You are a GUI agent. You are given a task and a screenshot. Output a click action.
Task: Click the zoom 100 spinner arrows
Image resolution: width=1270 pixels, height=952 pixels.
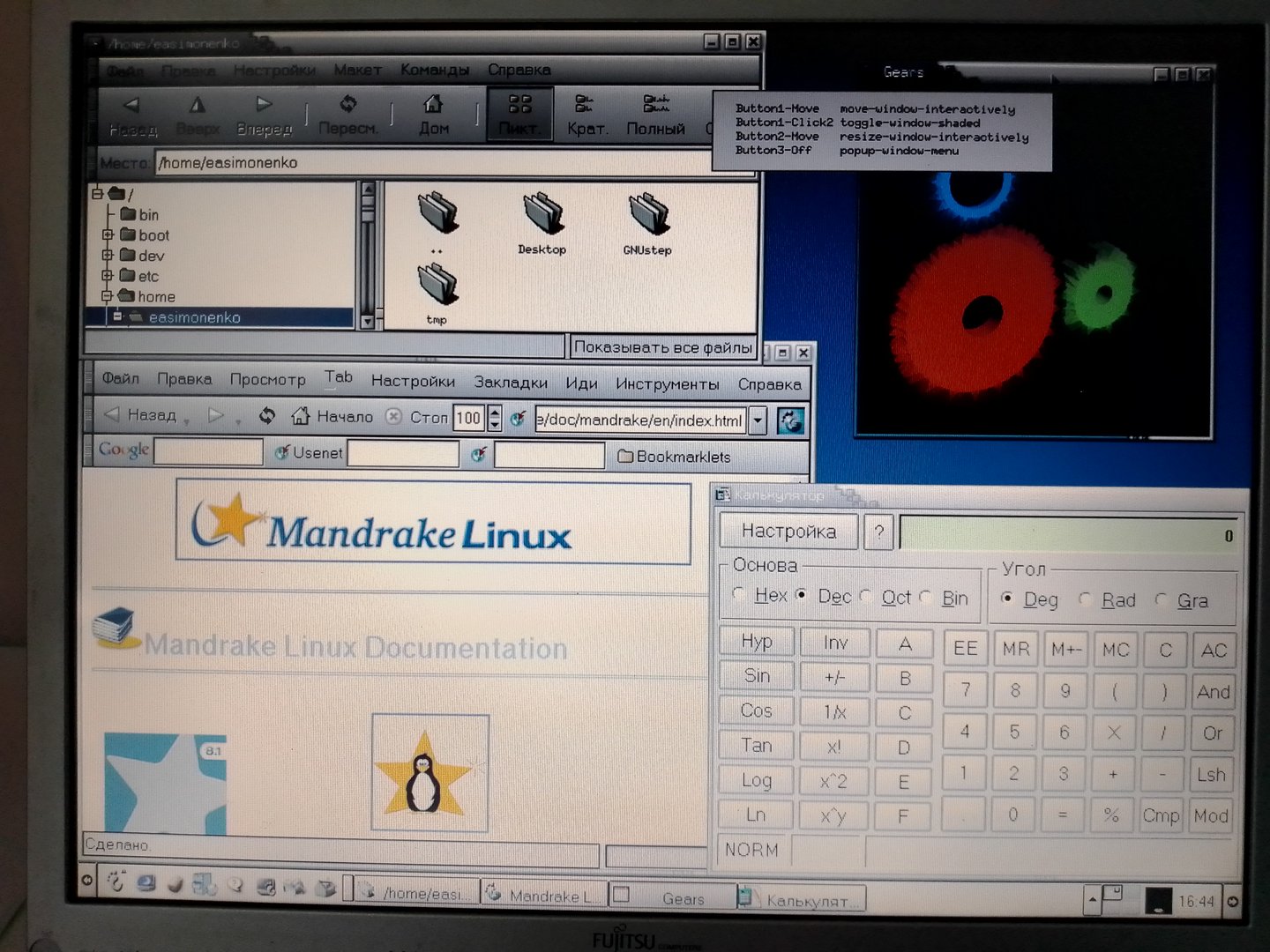[x=495, y=418]
